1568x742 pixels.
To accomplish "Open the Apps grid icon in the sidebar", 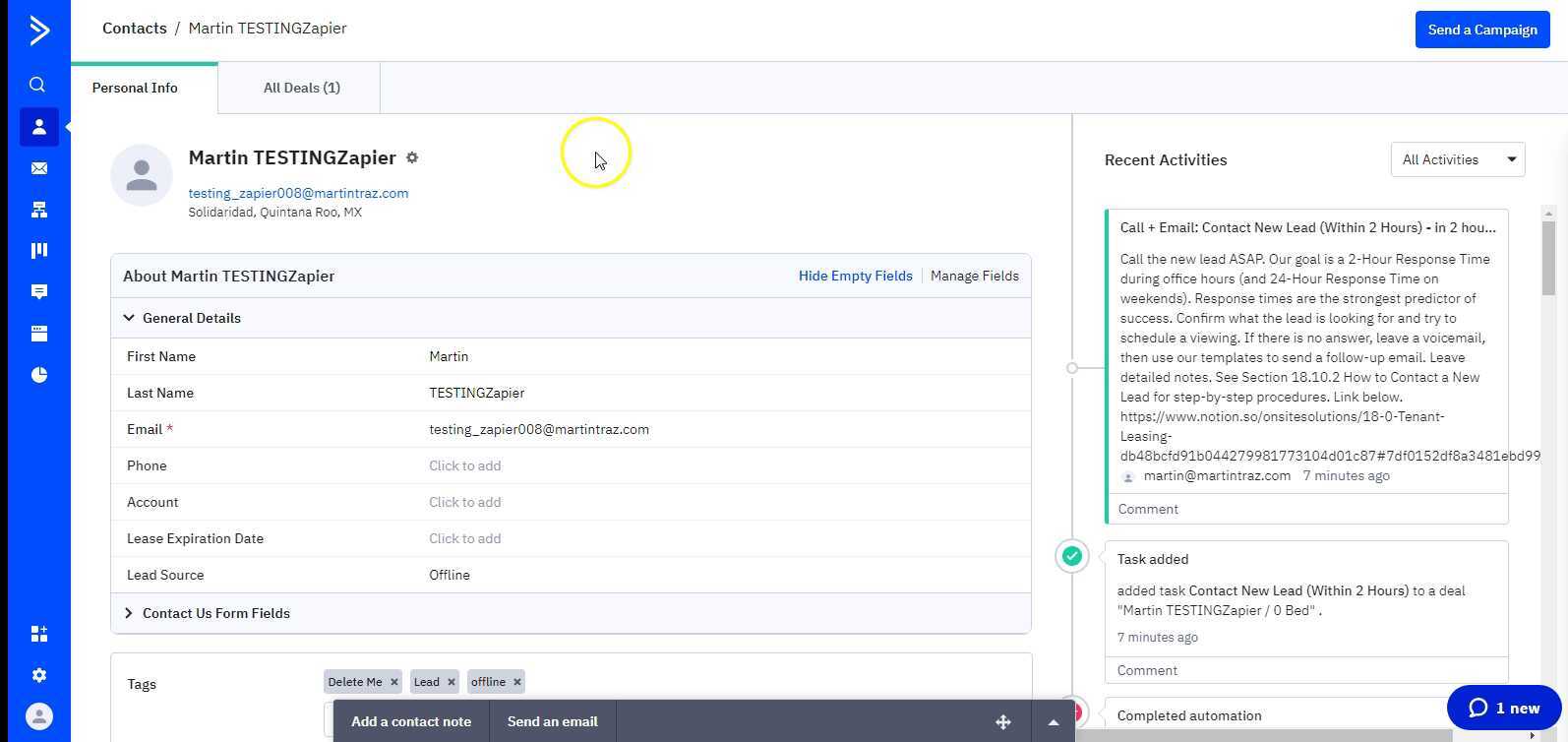I will click(x=38, y=634).
